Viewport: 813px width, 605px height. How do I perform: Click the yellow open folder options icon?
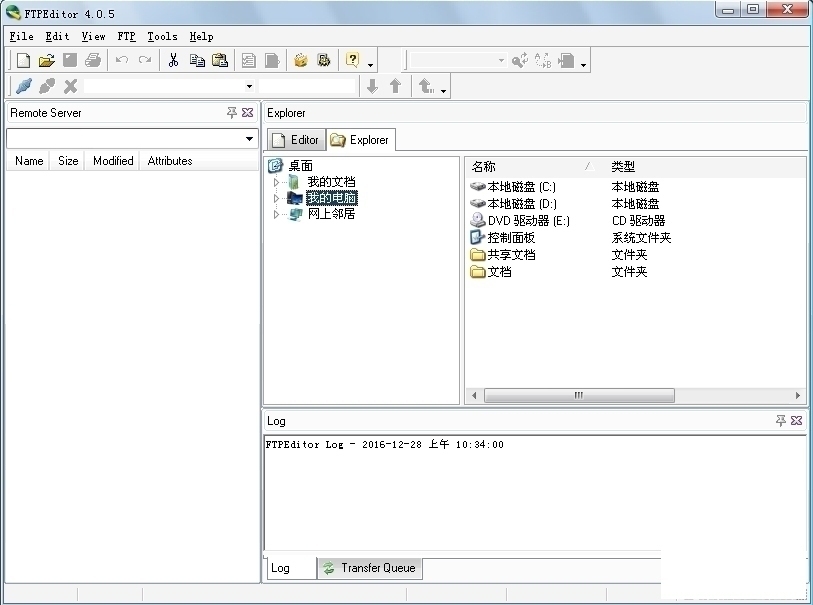[300, 60]
